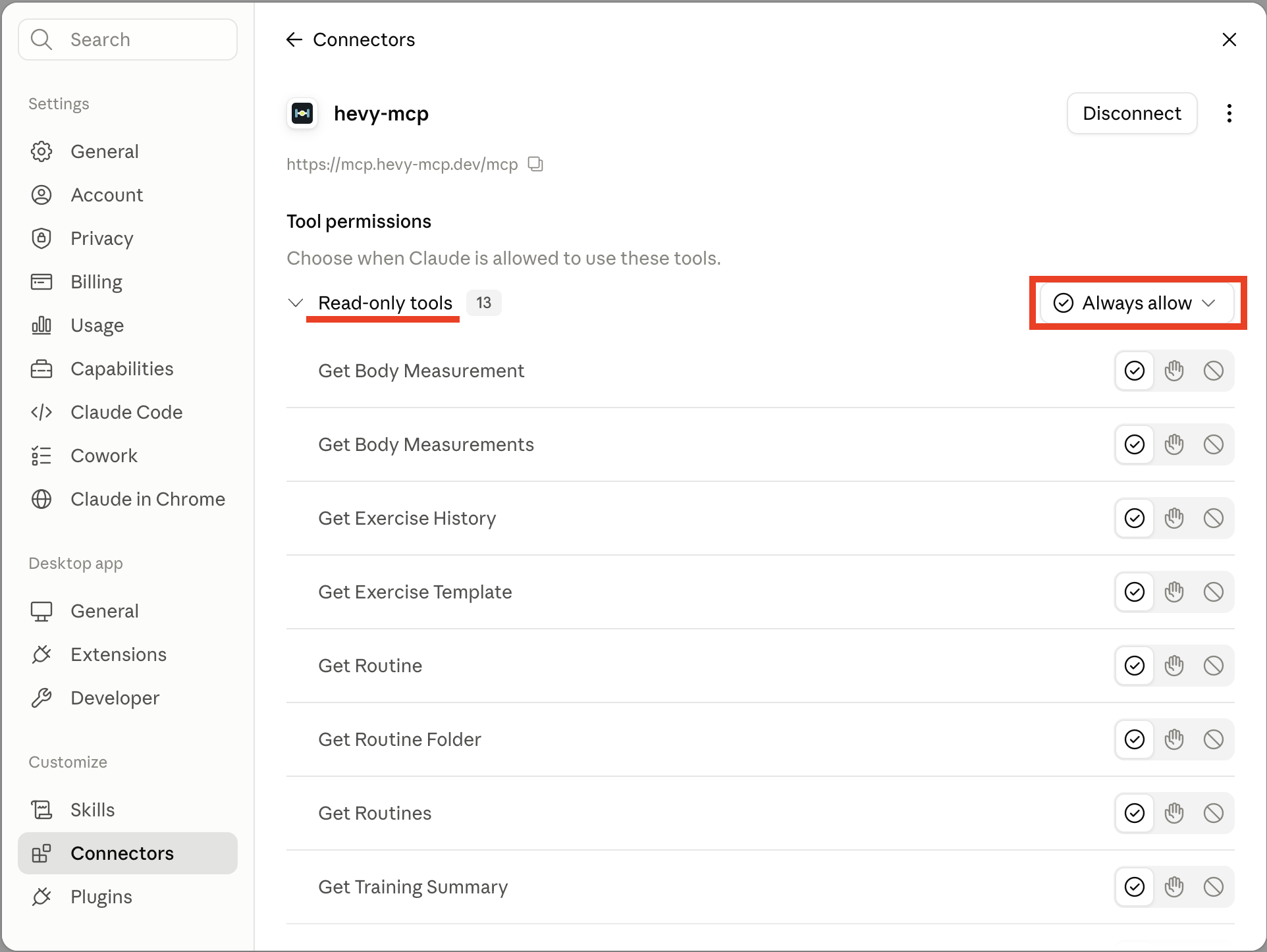Click the "Tool permissions" heading

click(359, 221)
